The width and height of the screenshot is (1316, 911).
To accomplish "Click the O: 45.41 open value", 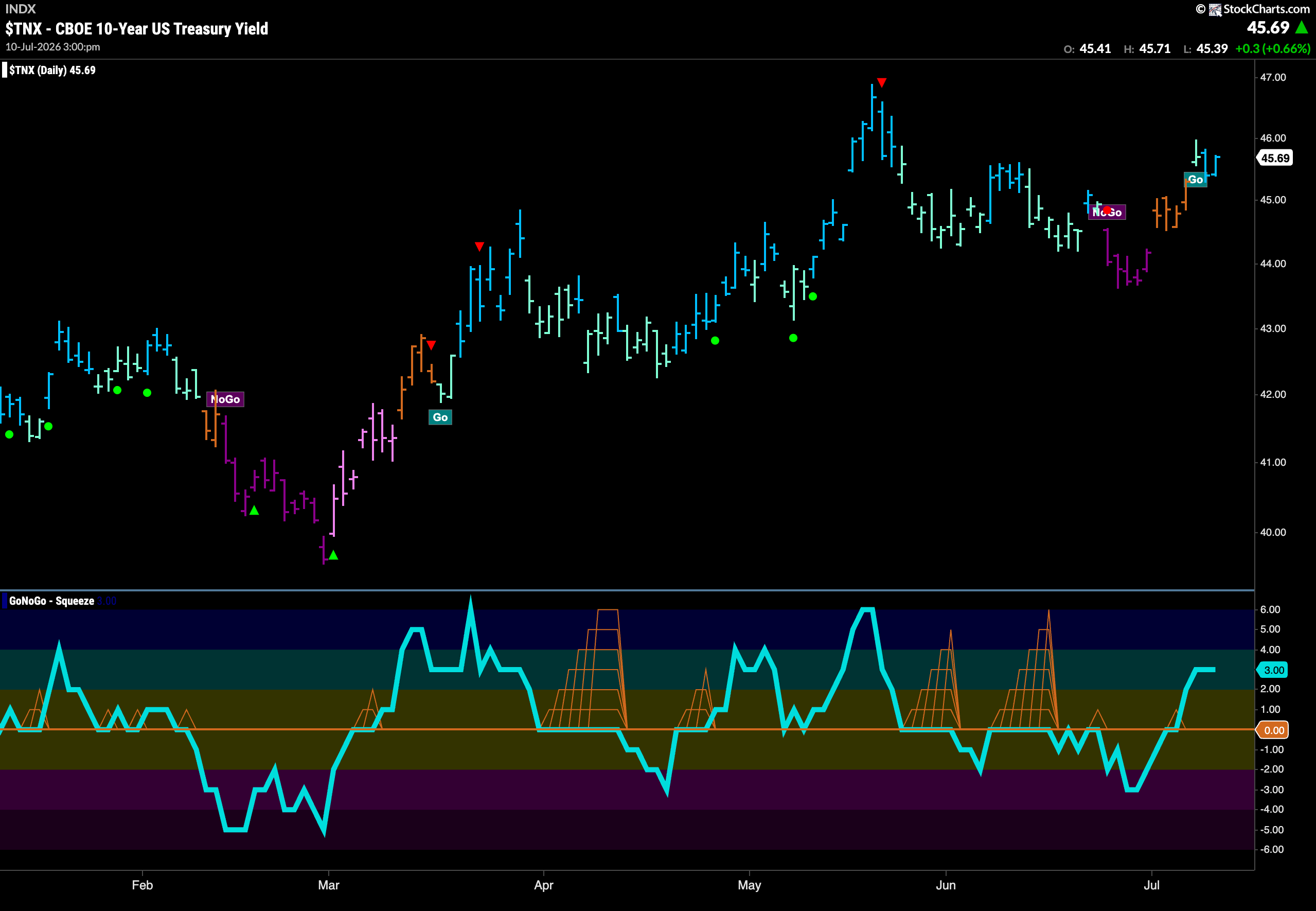I will tap(1087, 49).
